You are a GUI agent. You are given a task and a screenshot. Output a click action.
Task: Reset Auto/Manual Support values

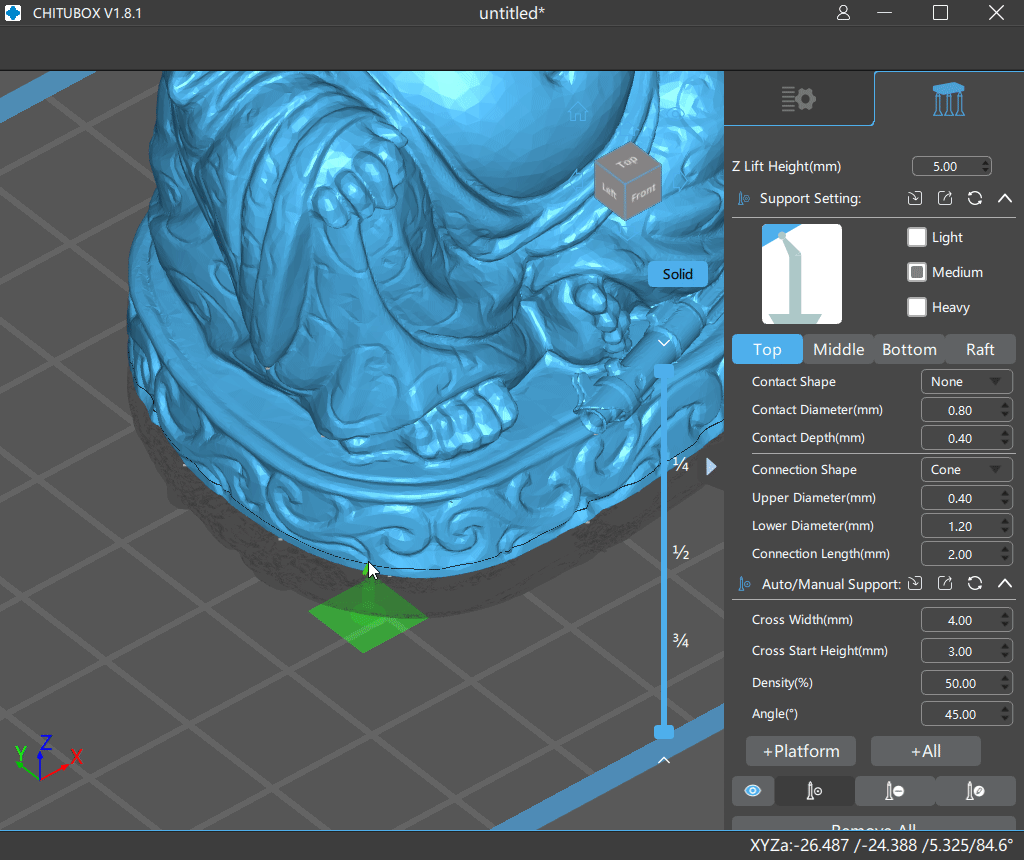tap(975, 583)
